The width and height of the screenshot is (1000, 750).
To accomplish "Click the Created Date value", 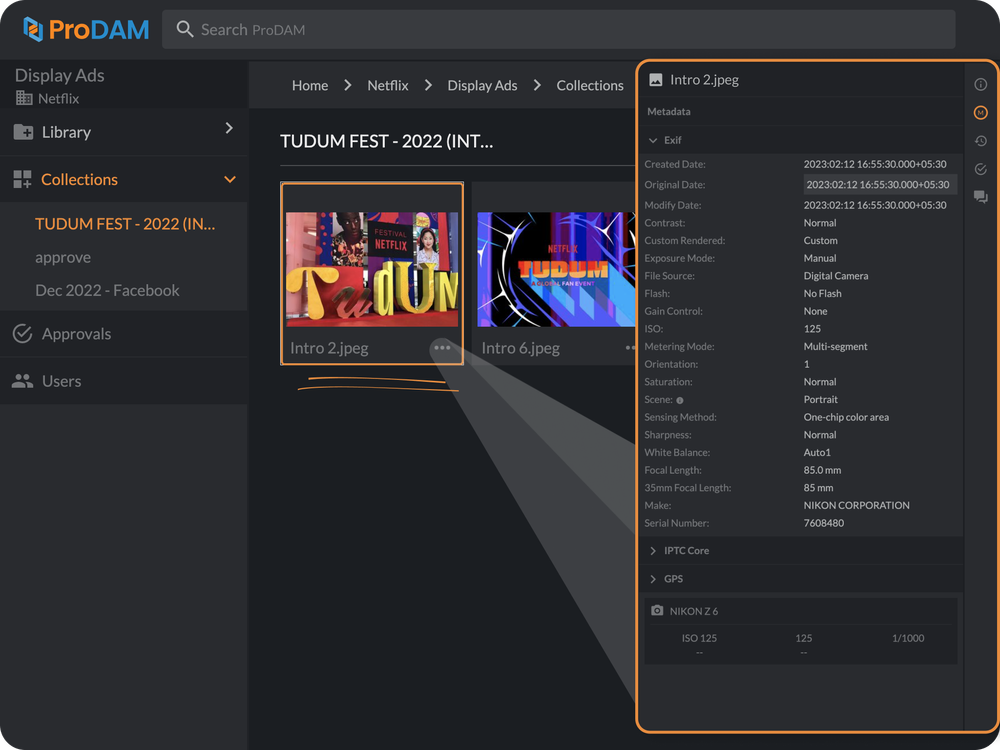I will tap(875, 164).
